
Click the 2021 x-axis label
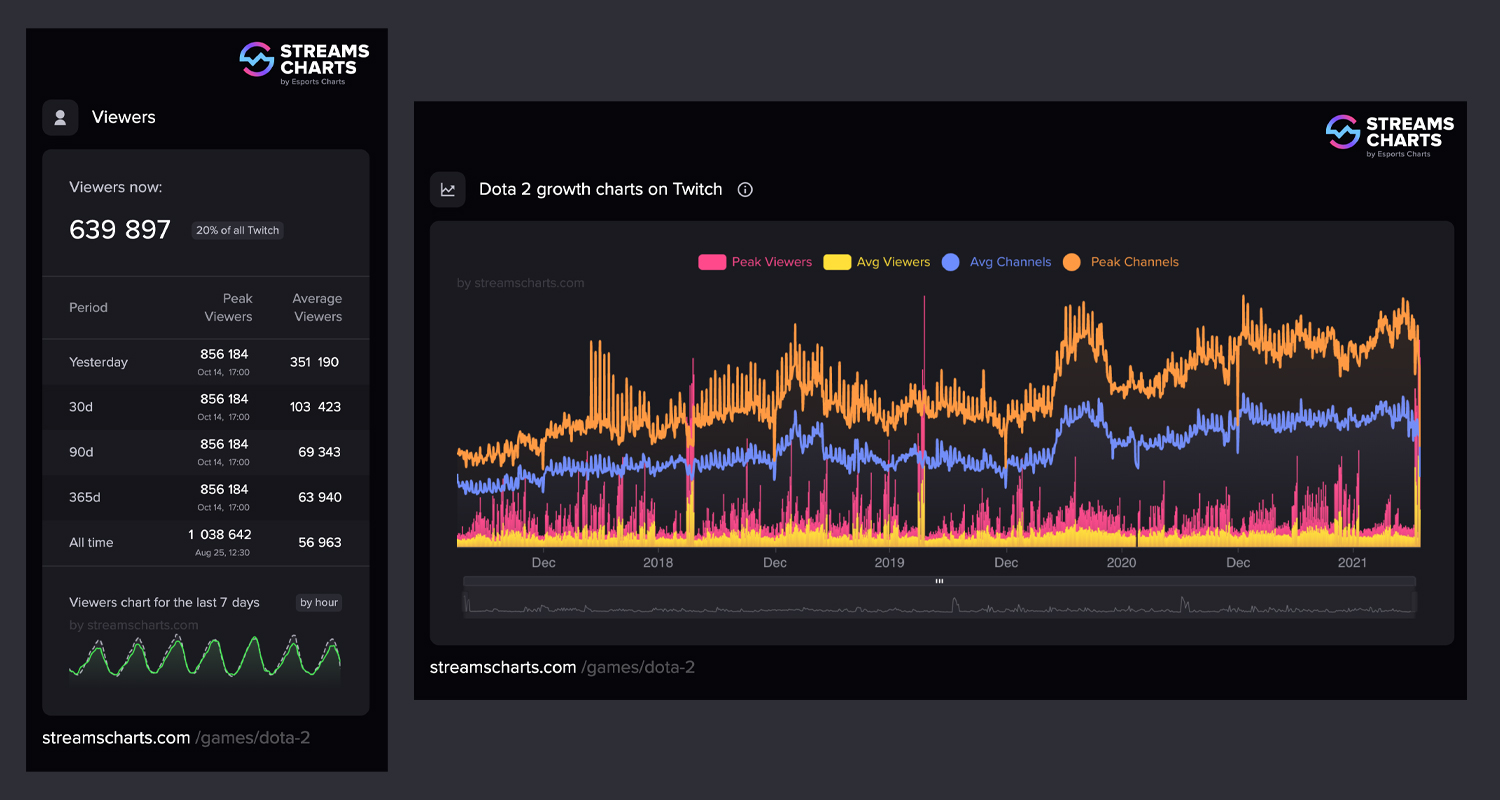tap(1352, 563)
